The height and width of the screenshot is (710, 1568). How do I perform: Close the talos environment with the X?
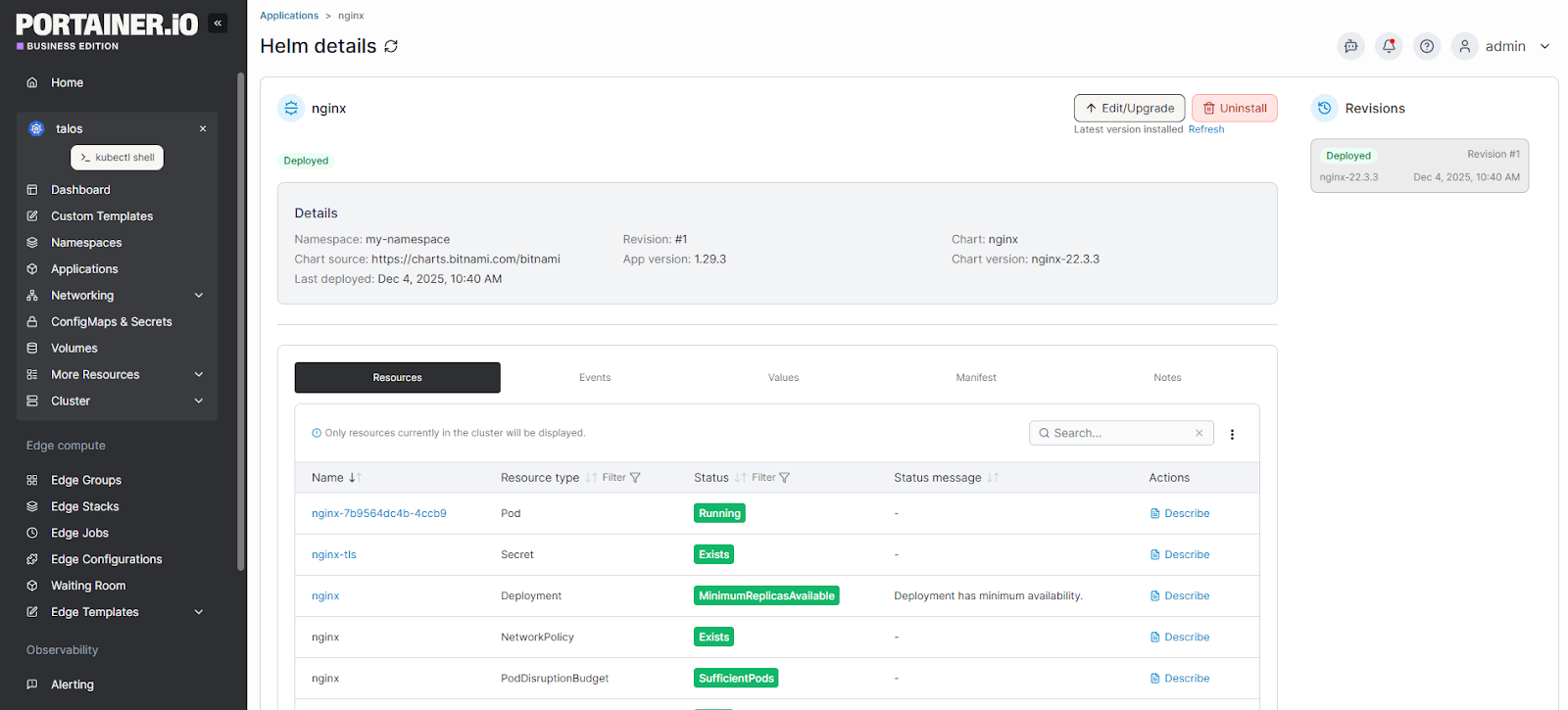[x=203, y=128]
